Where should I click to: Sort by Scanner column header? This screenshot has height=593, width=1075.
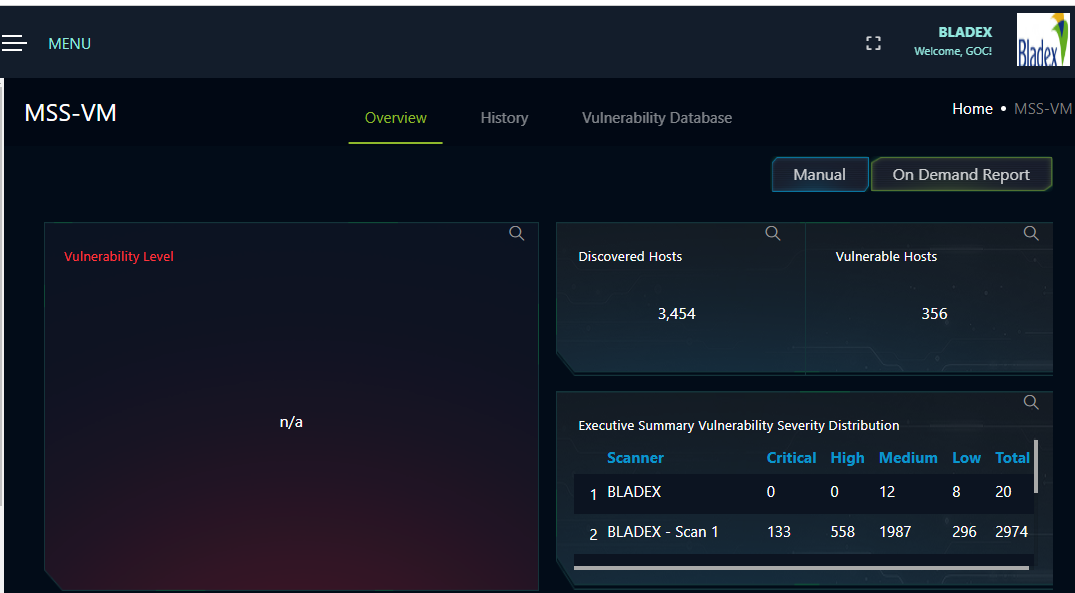(x=636, y=458)
